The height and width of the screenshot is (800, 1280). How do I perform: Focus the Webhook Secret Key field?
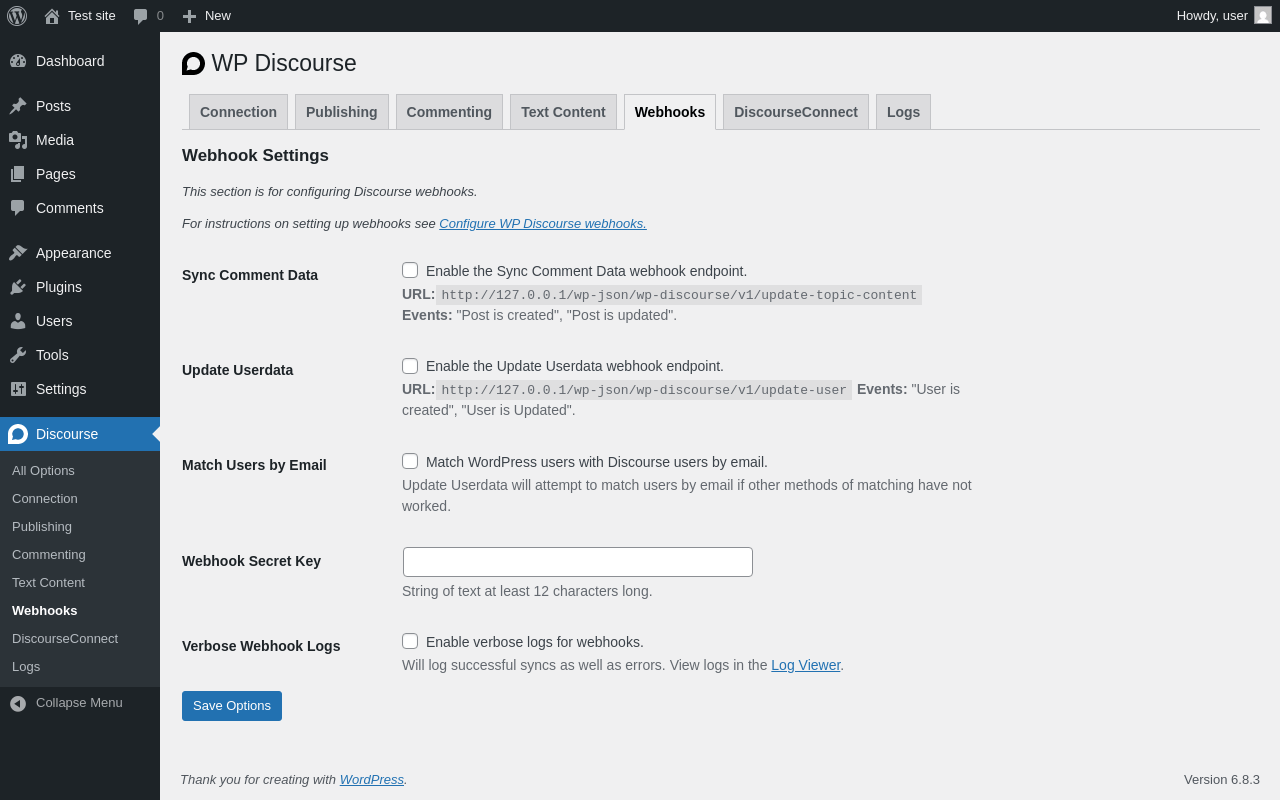click(578, 562)
